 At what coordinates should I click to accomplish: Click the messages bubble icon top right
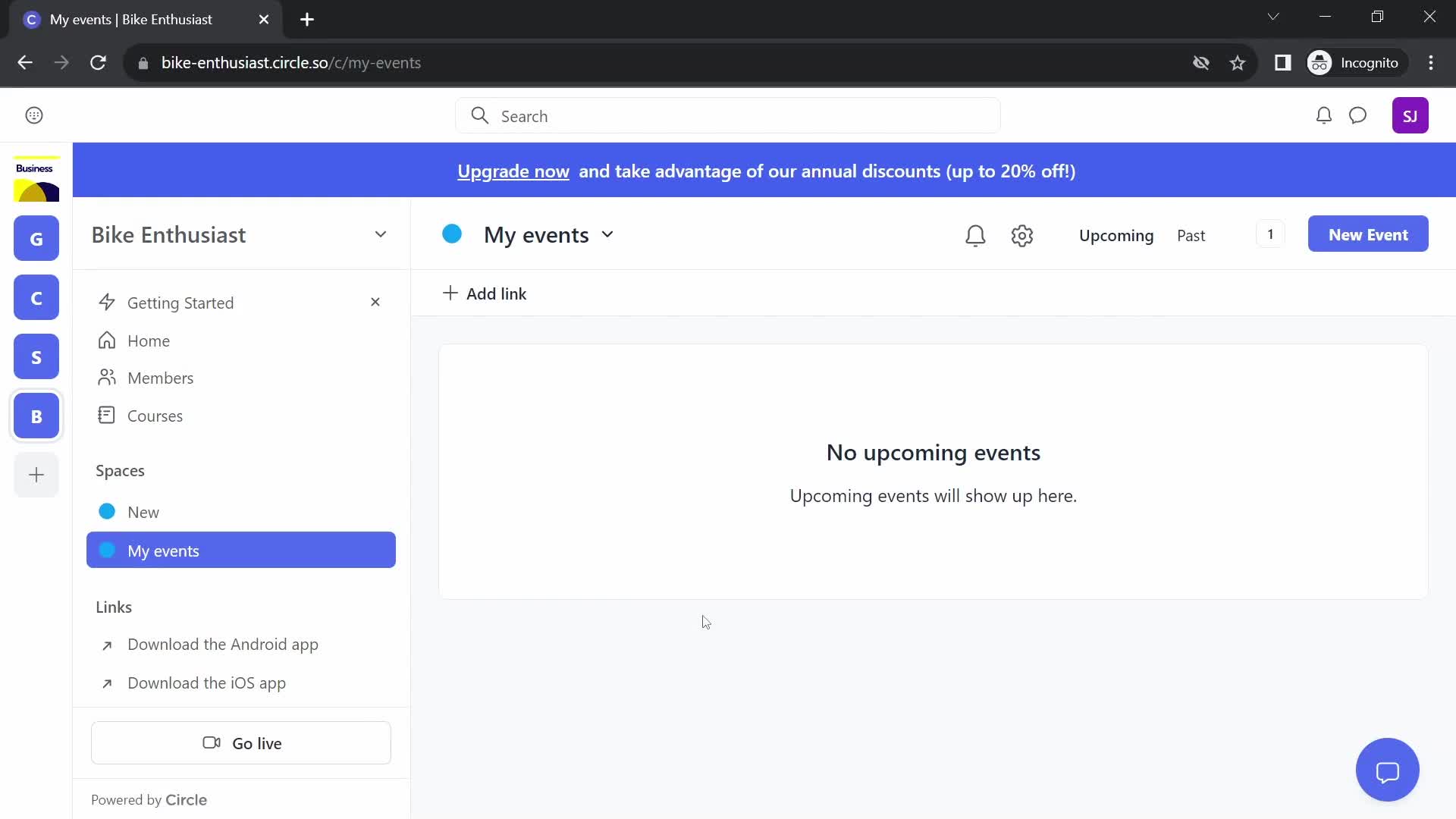pos(1358,116)
